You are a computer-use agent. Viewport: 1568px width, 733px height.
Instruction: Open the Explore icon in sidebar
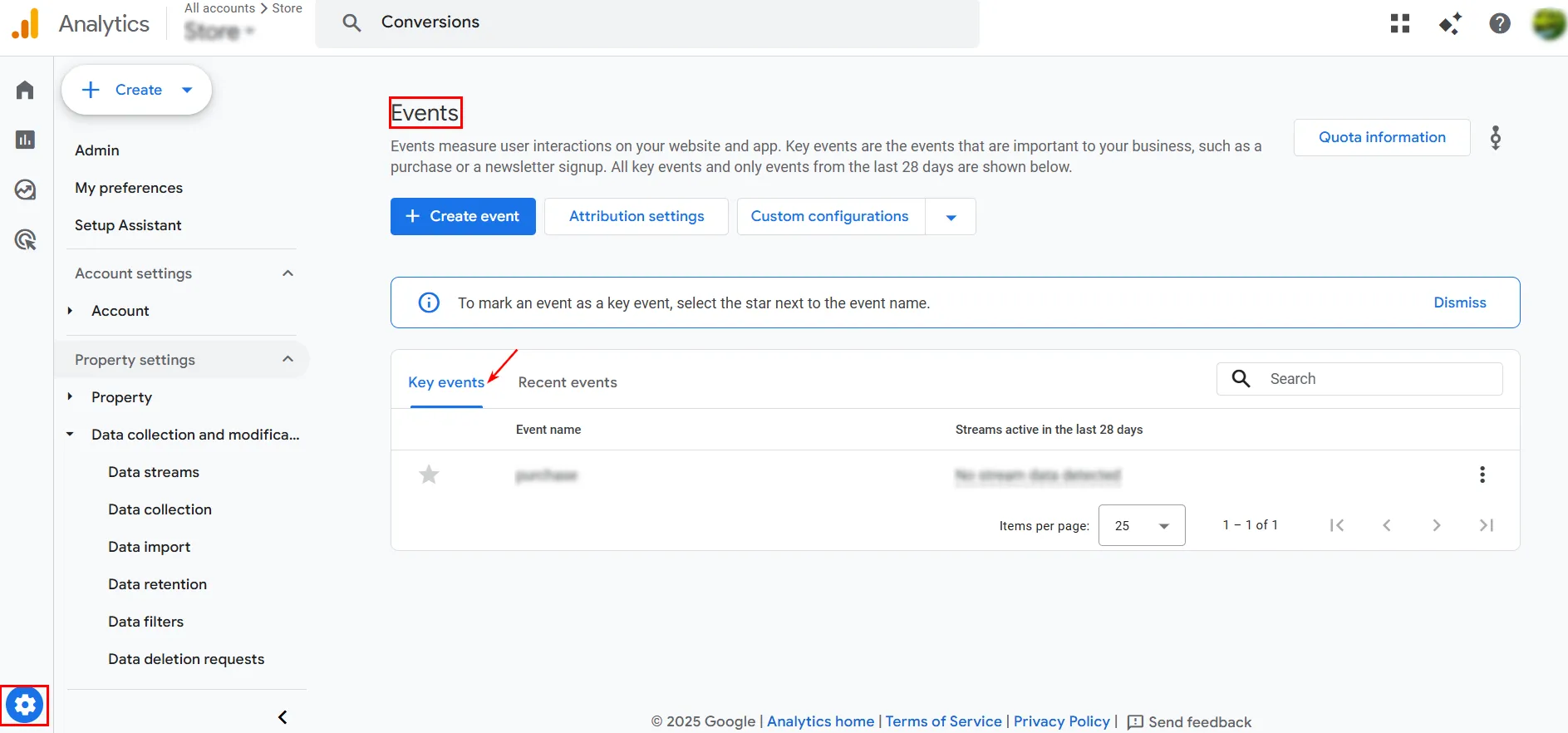(25, 190)
